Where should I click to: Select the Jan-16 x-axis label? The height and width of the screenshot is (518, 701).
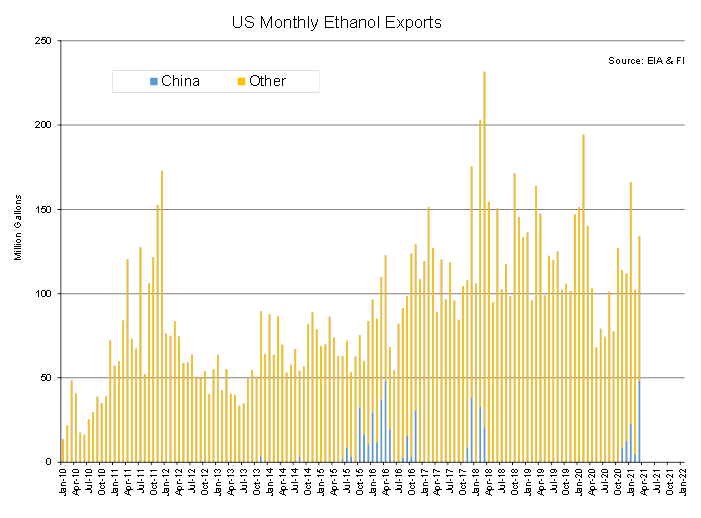(373, 481)
